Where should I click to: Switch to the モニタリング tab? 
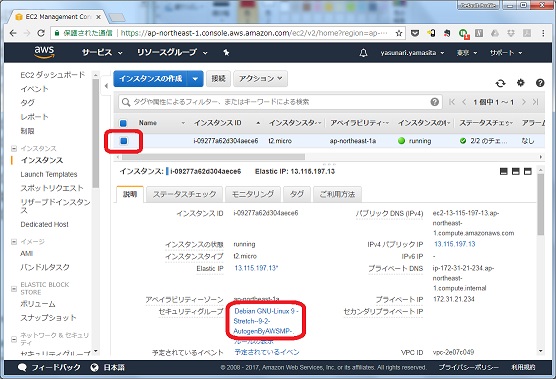[253, 194]
